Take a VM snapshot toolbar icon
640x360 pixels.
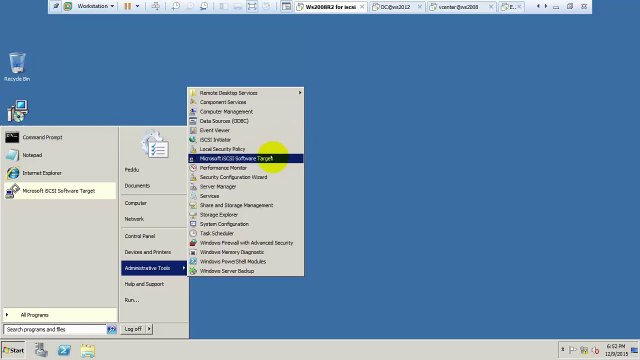pos(176,6)
